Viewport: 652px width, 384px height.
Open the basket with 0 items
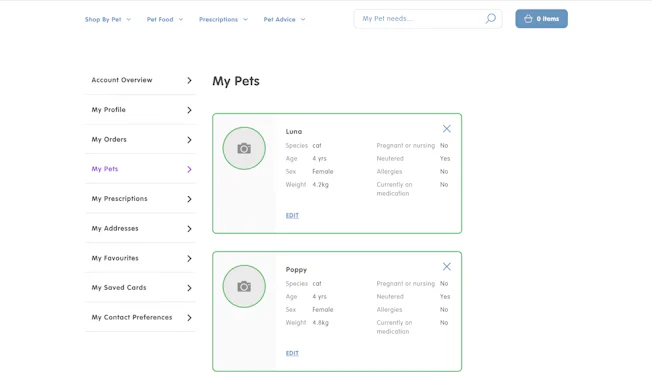coord(541,19)
